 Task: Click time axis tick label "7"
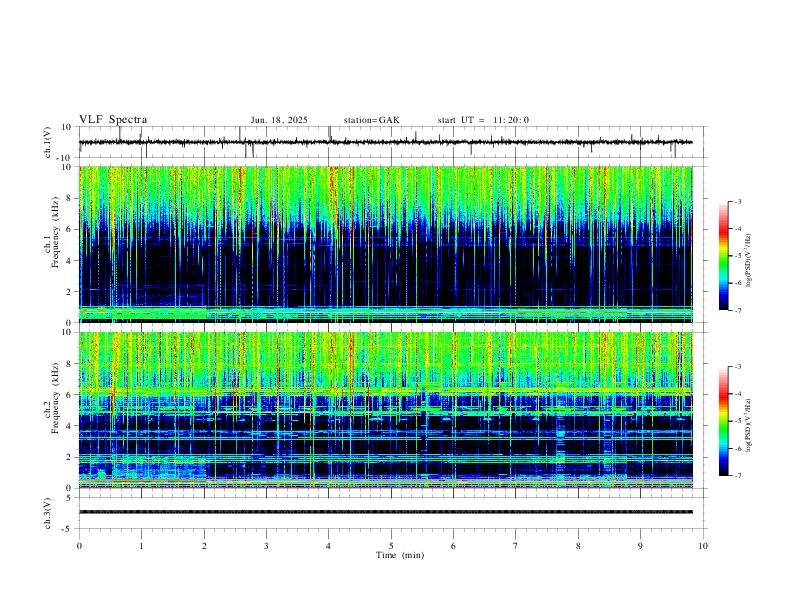pos(516,546)
